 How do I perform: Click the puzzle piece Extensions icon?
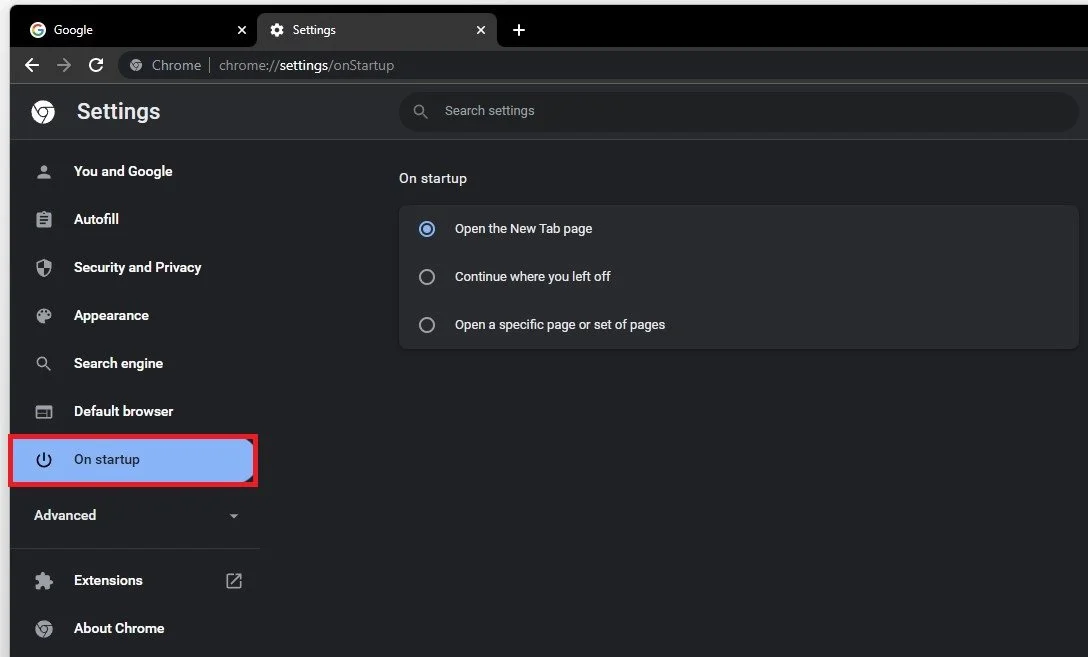44,581
